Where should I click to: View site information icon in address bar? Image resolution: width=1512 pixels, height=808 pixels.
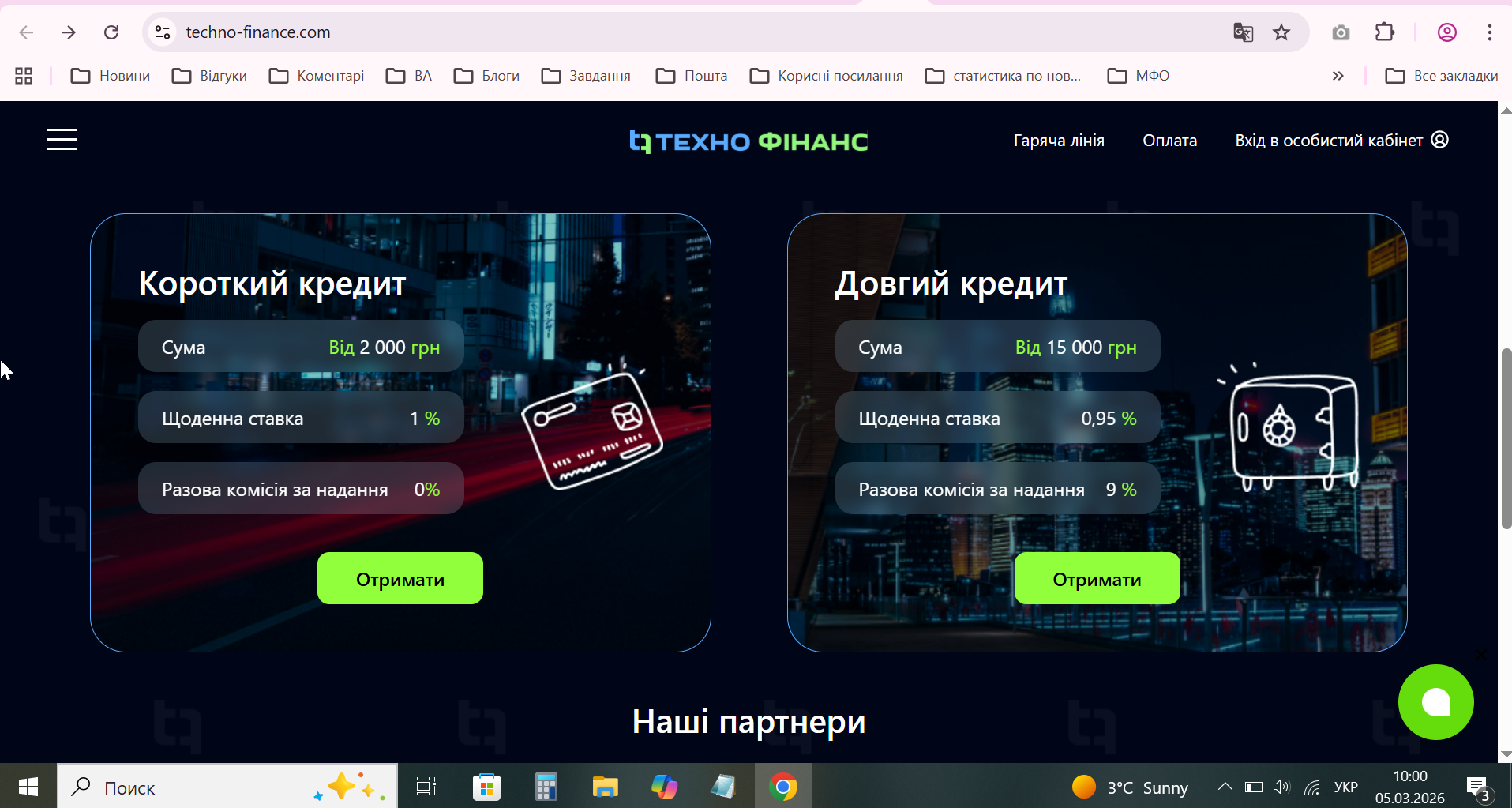tap(163, 32)
